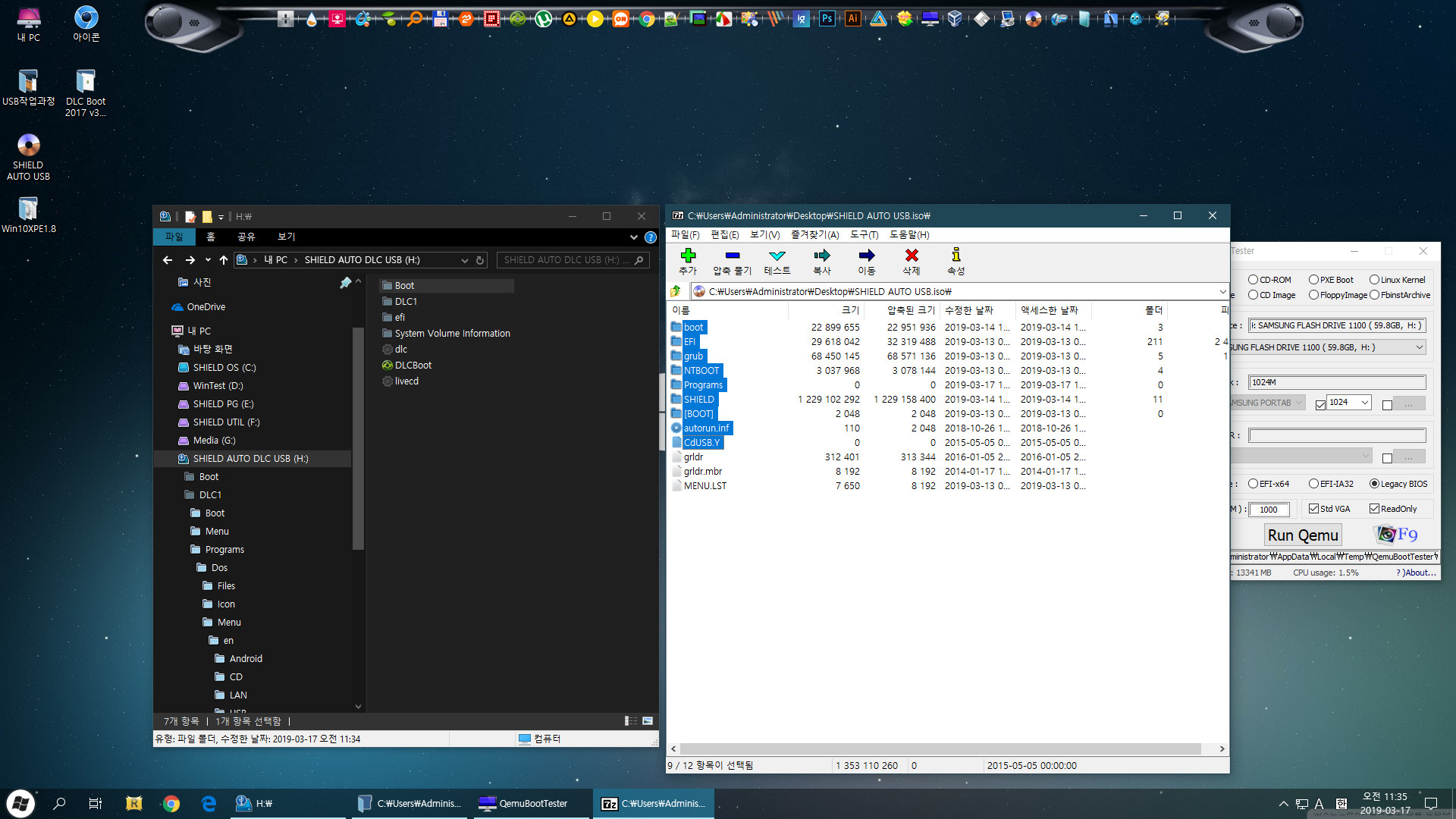
Task: Sort 7-Zip list by 크기 column
Action: (x=826, y=310)
